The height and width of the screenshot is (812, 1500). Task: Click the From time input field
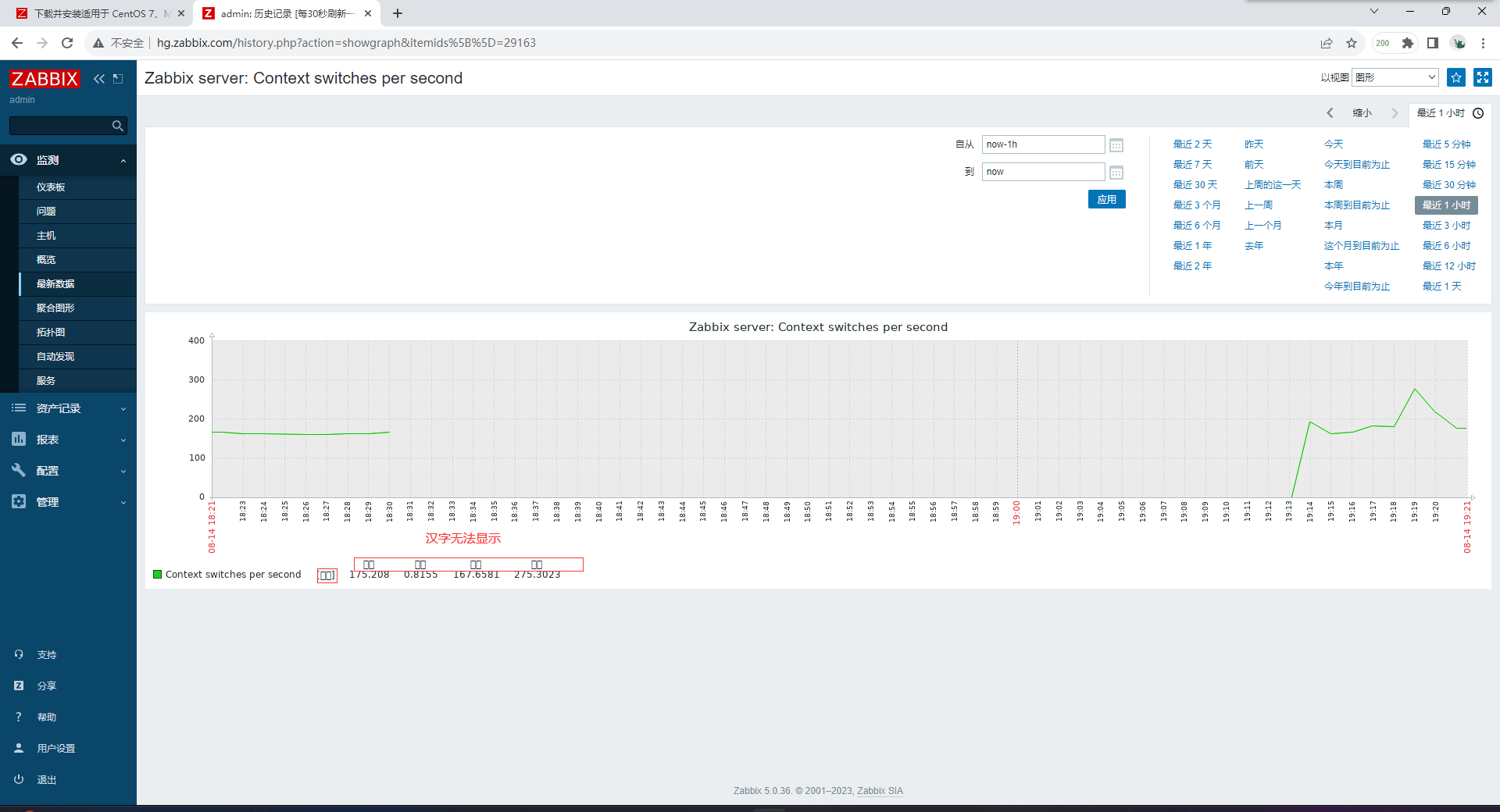[x=1043, y=144]
